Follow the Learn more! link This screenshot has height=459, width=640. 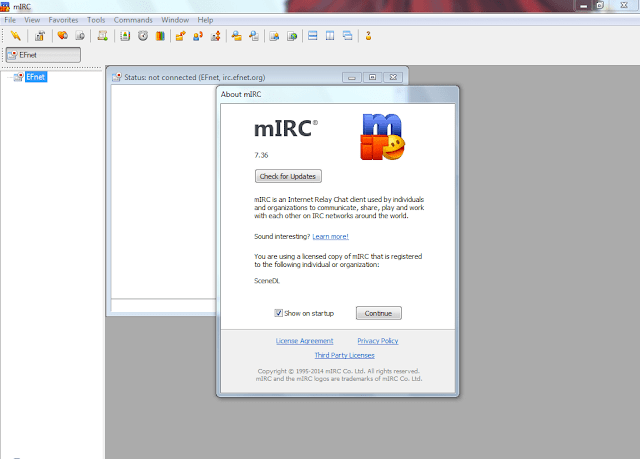331,237
